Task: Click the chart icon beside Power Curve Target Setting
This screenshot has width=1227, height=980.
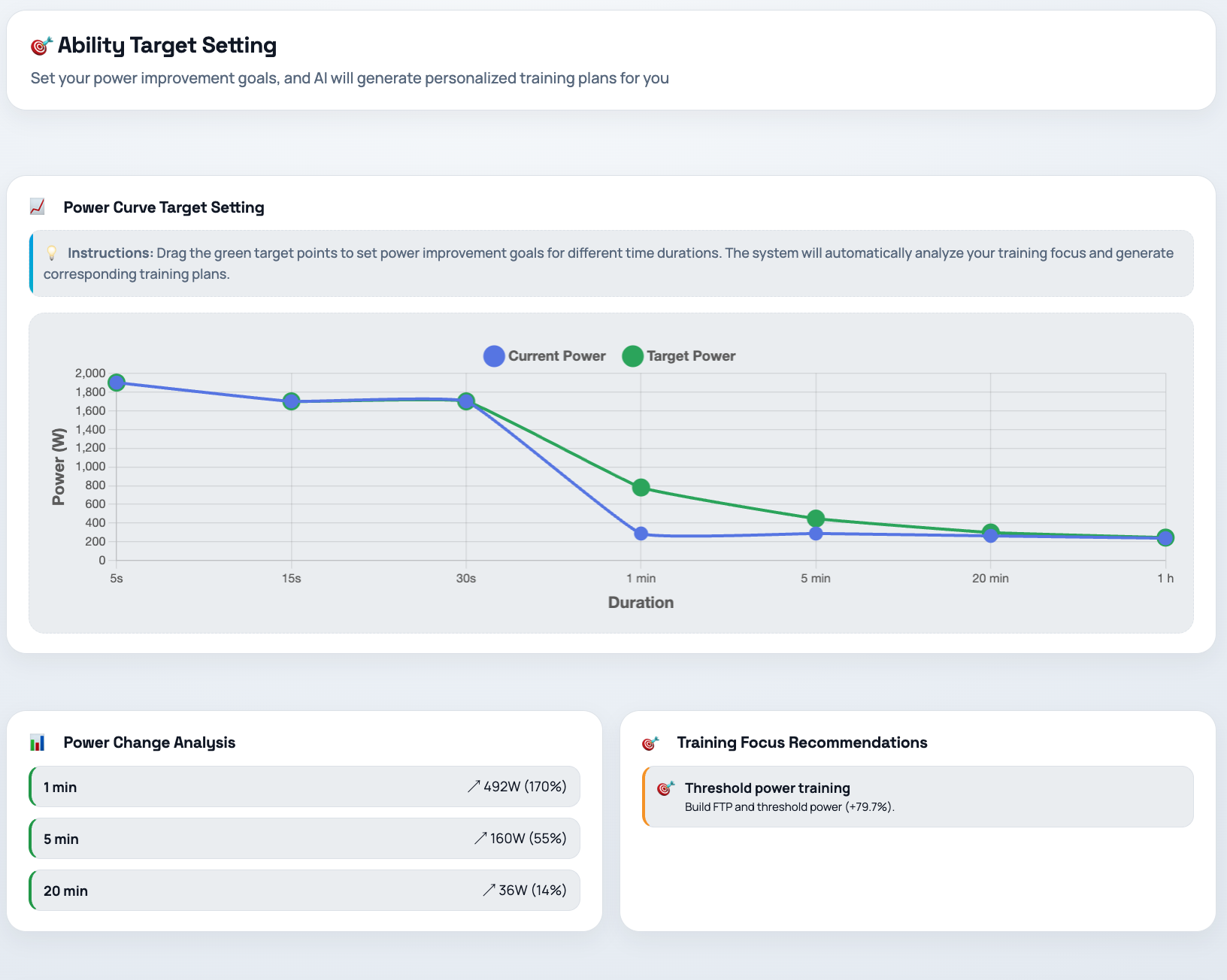Action: click(37, 207)
